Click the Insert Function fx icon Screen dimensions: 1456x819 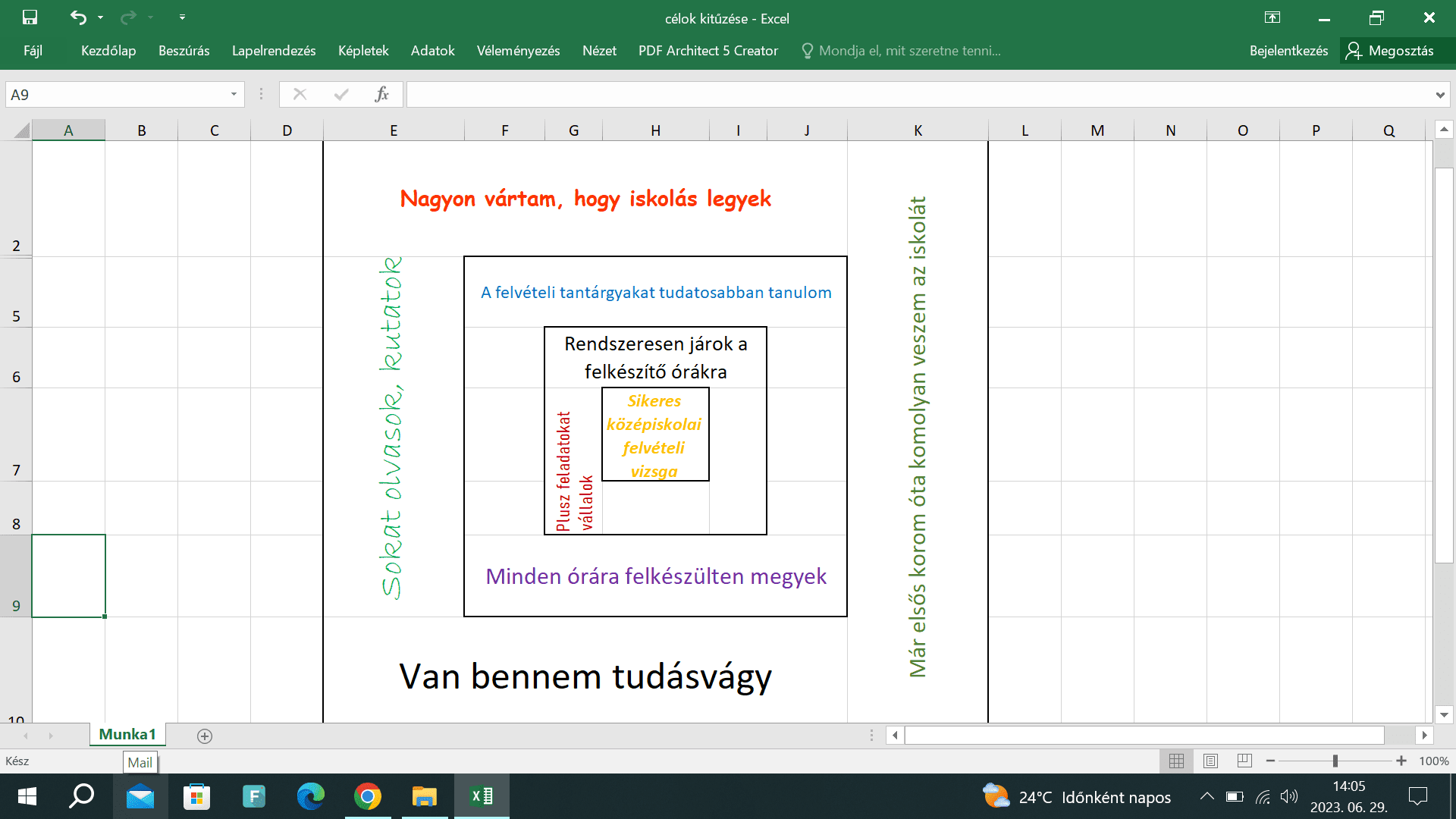click(381, 94)
